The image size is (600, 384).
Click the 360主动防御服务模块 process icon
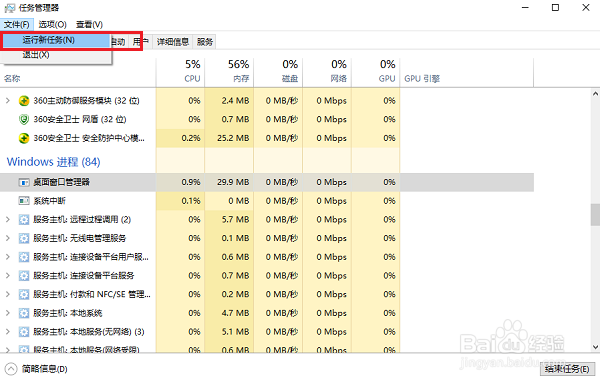(24, 101)
